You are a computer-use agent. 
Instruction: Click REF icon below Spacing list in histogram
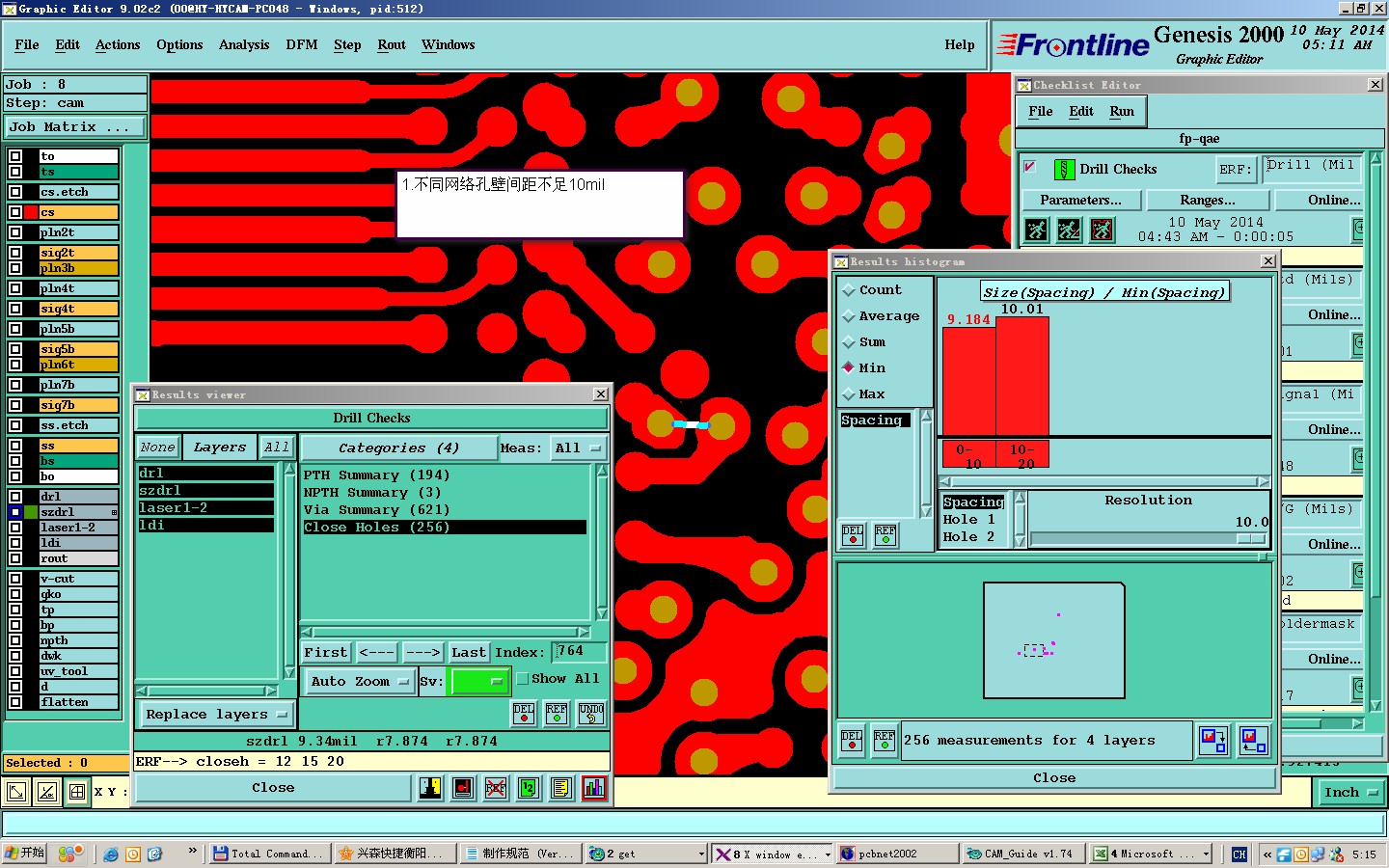tap(885, 535)
